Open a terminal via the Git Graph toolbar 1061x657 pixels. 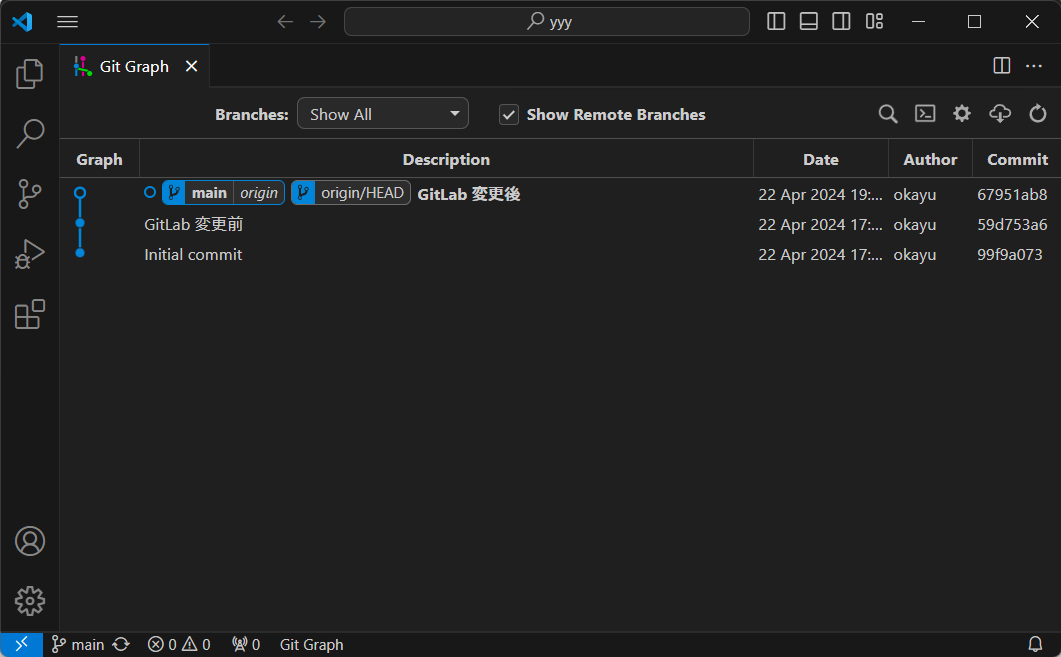924,113
